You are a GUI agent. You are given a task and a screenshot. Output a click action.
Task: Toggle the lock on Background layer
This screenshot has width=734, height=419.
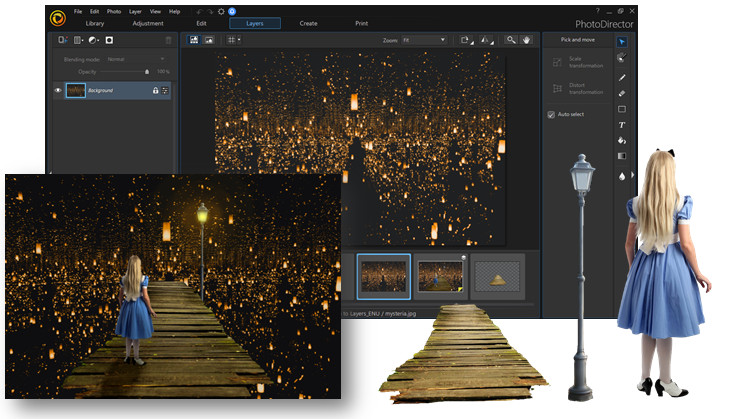[x=155, y=91]
